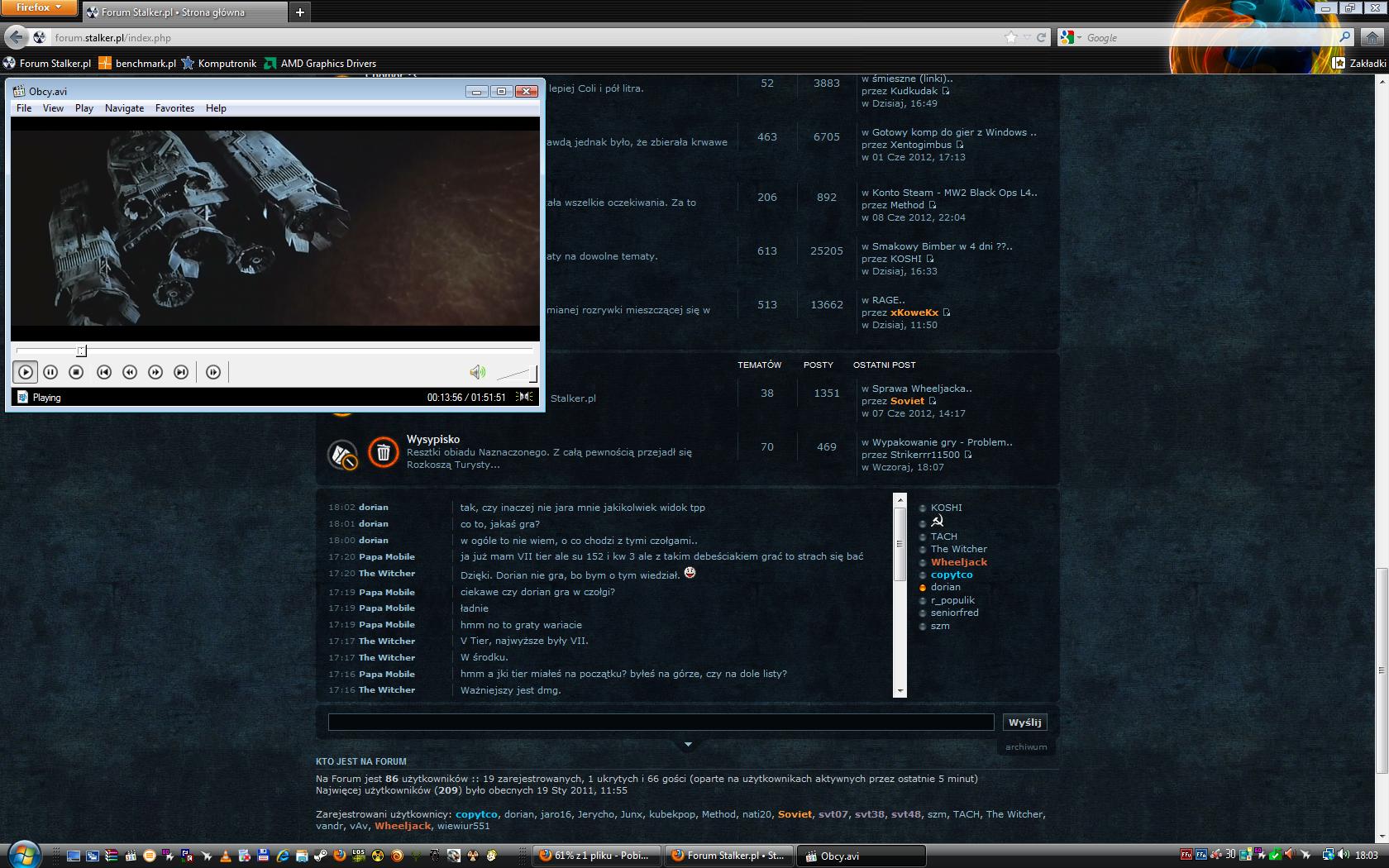Open Forum Stalker.pl bookmark

pyautogui.click(x=46, y=63)
